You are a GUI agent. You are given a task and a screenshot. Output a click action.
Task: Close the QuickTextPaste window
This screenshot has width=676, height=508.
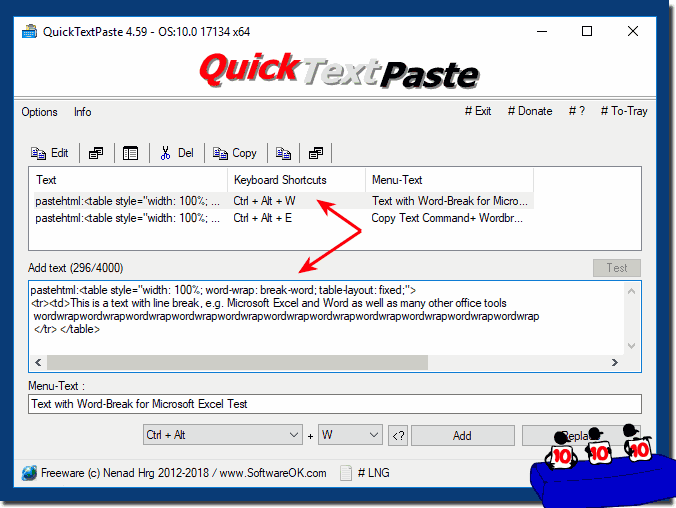click(633, 31)
